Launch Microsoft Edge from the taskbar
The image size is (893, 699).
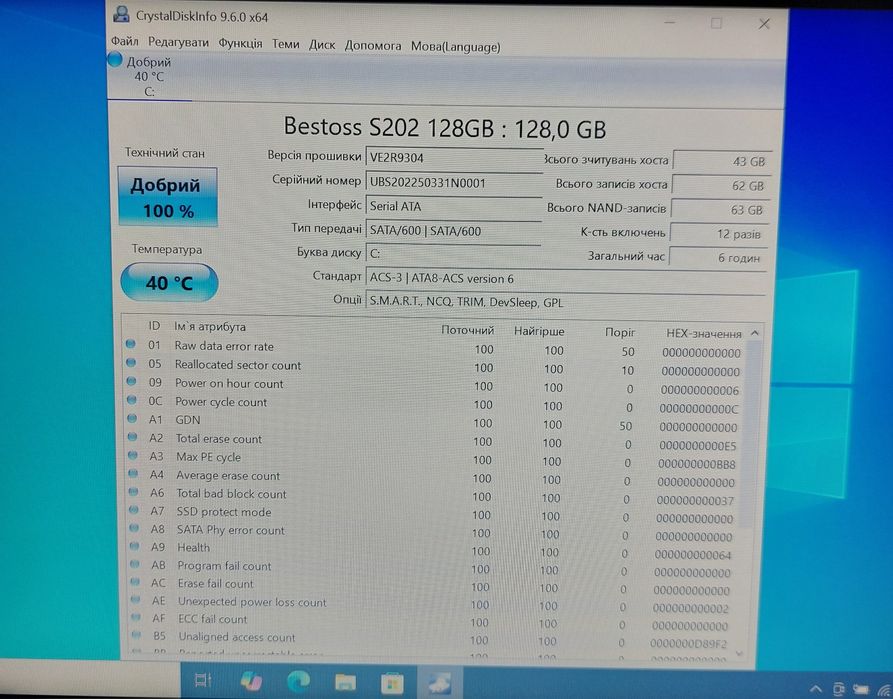(298, 681)
